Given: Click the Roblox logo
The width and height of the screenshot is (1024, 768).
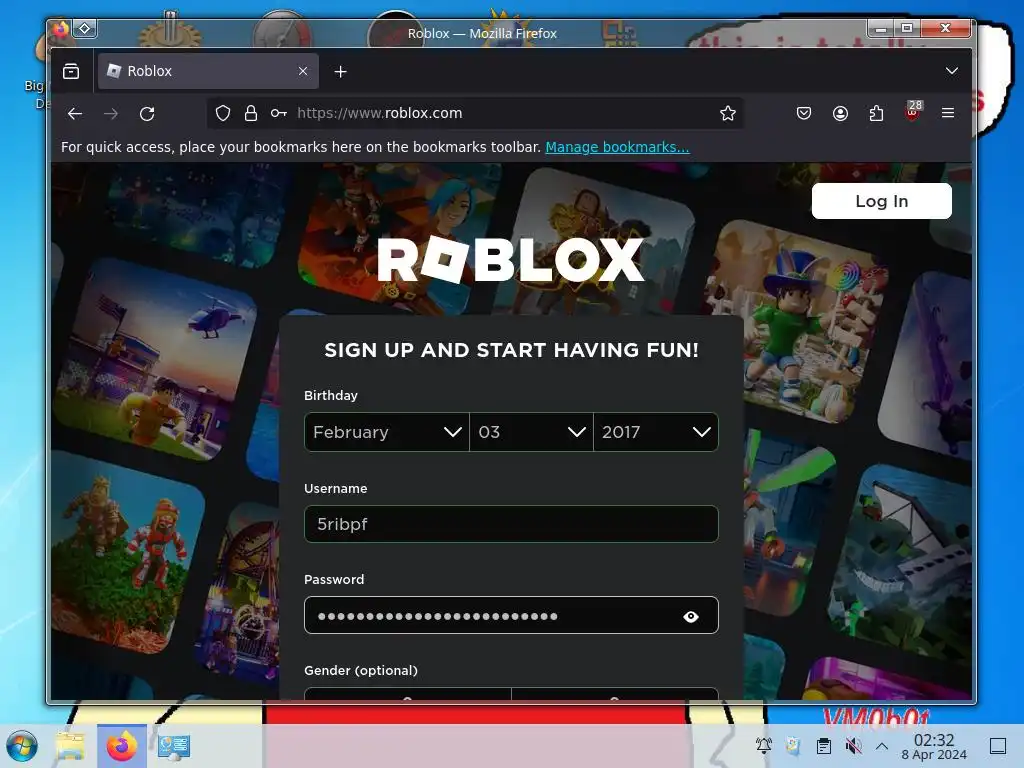Looking at the screenshot, I should click(511, 259).
